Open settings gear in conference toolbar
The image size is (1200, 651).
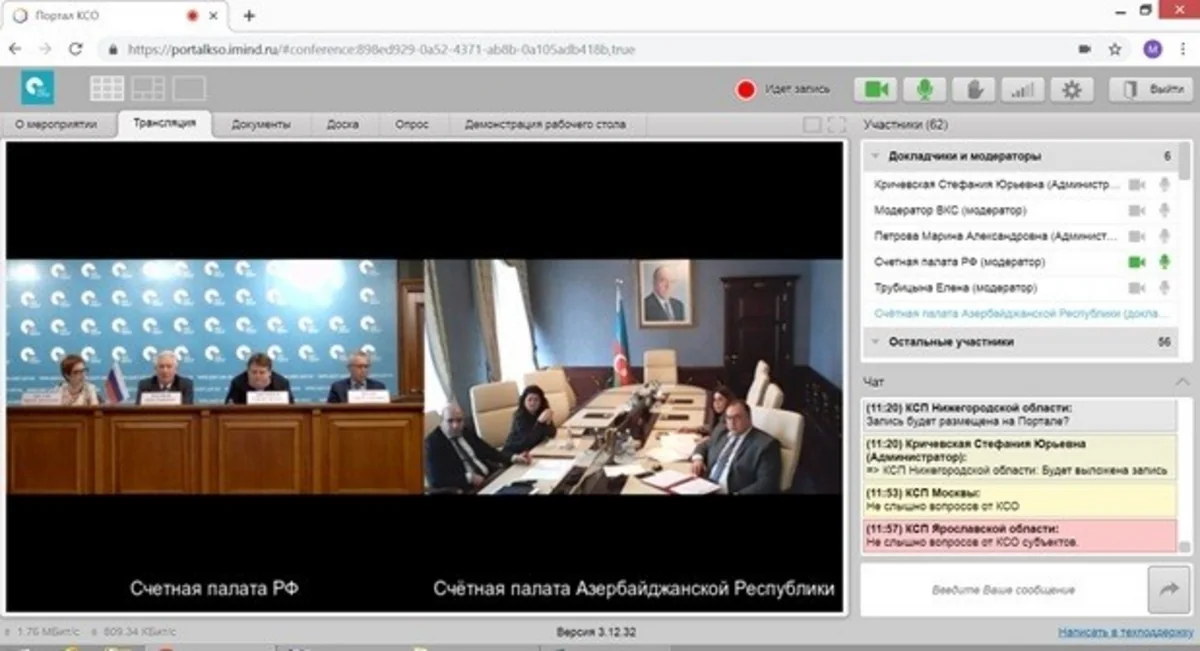(1072, 89)
